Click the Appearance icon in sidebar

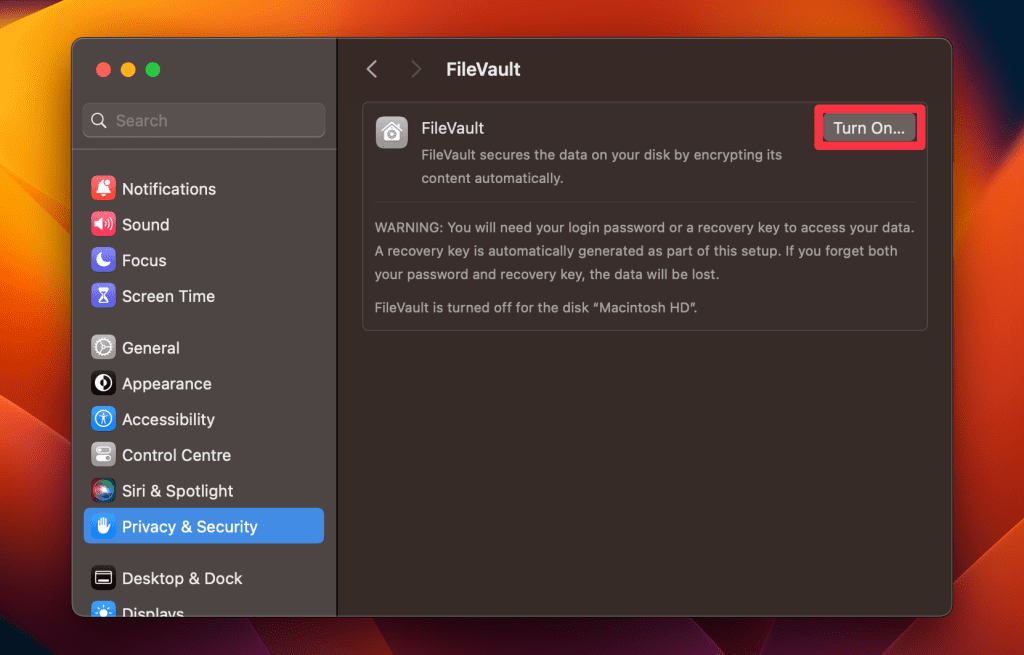click(103, 383)
